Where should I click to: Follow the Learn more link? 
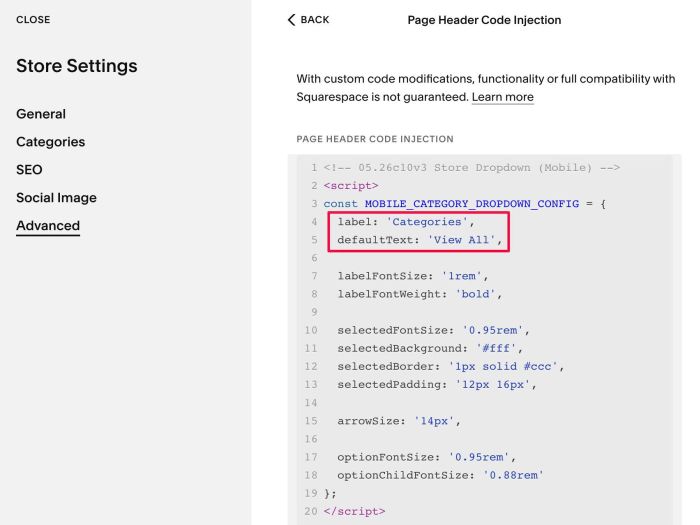pos(502,97)
